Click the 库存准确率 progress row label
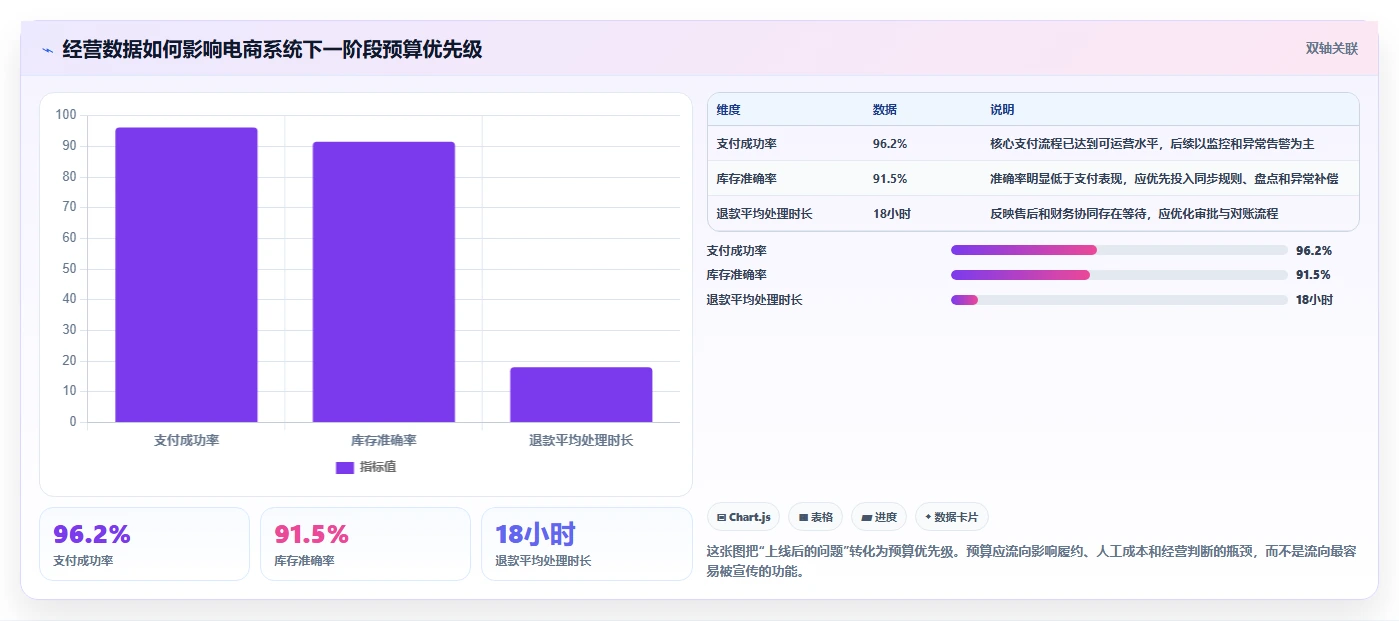This screenshot has width=1399, height=621. click(737, 274)
